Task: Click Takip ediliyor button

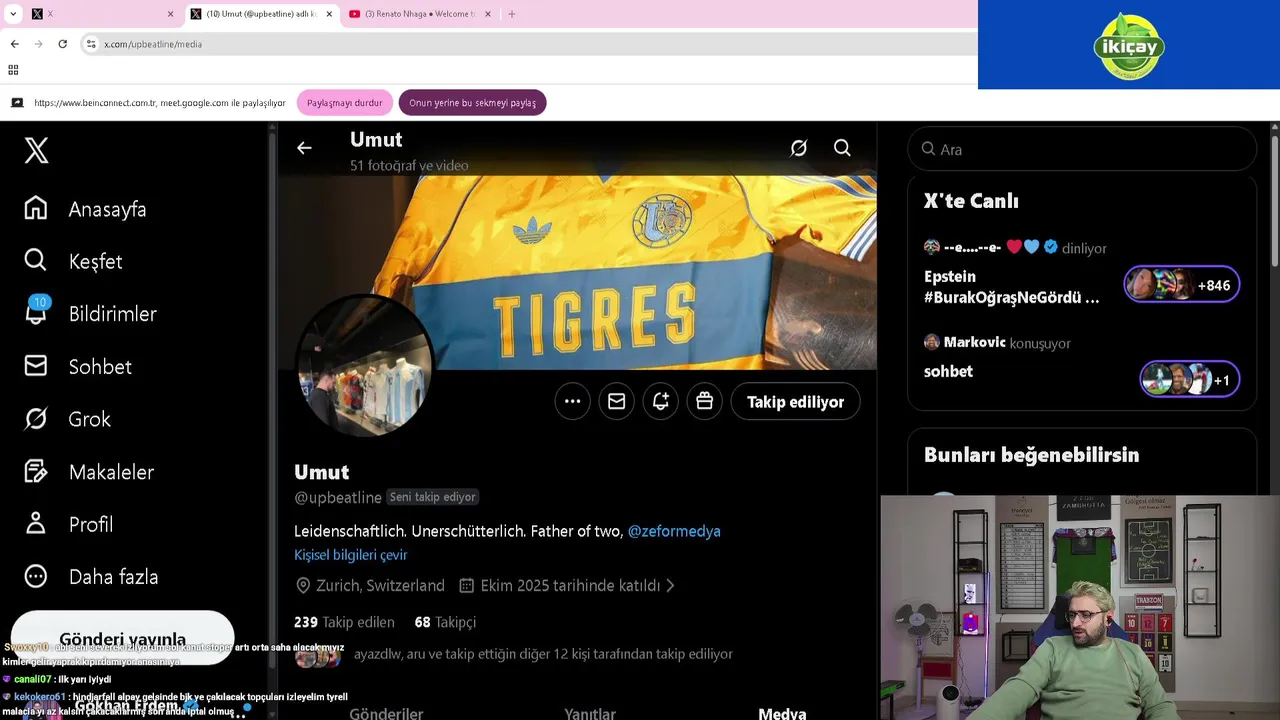Action: 795,401
